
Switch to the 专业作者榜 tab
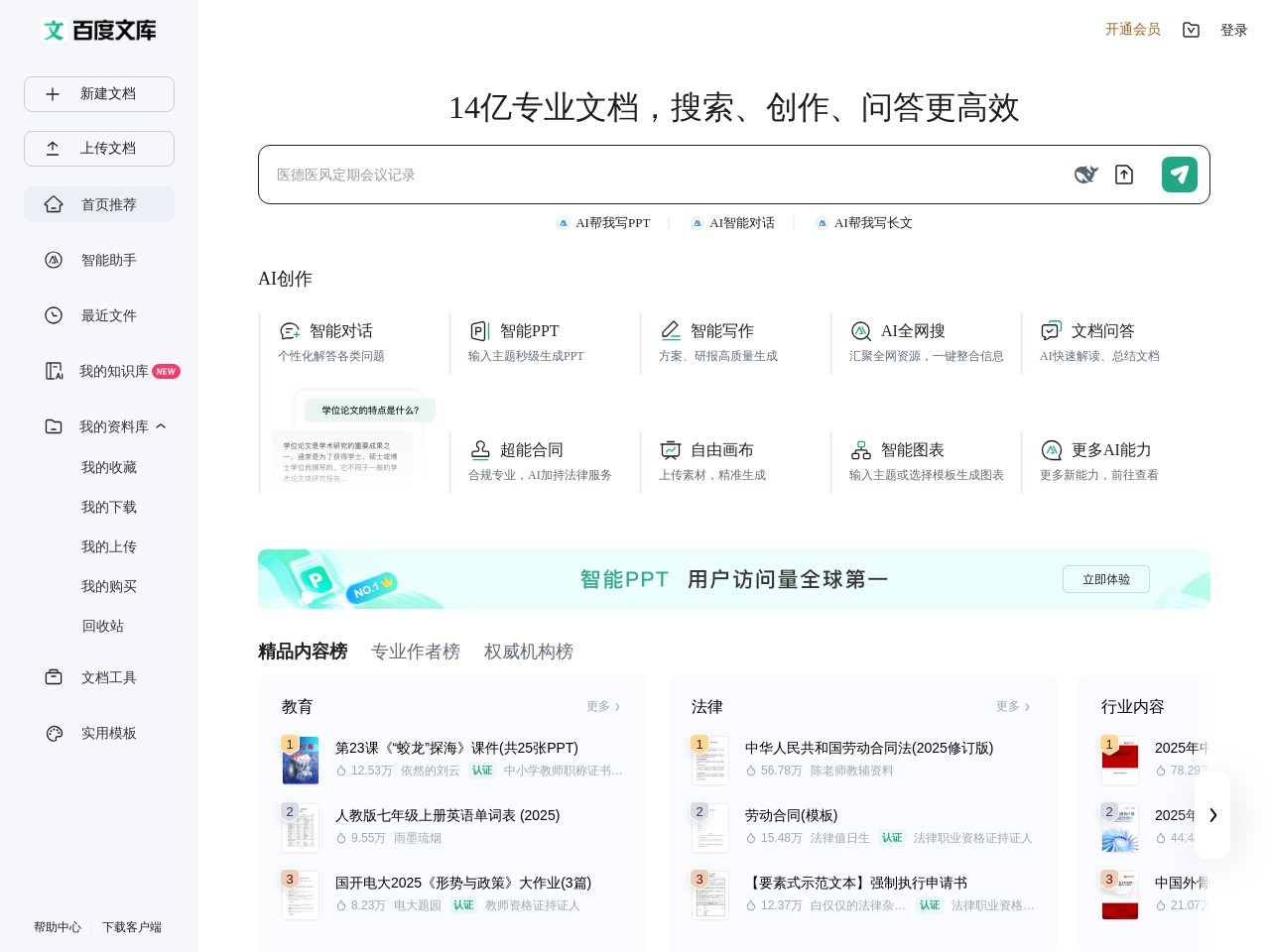coord(416,652)
